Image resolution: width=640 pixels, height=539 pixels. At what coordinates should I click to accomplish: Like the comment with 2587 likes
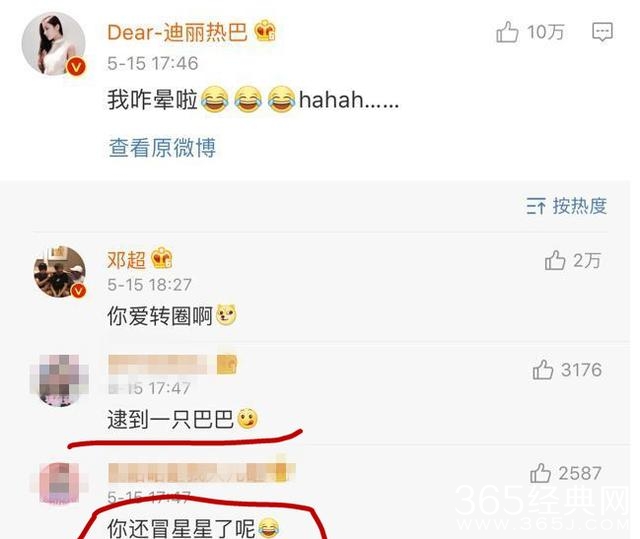click(540, 473)
